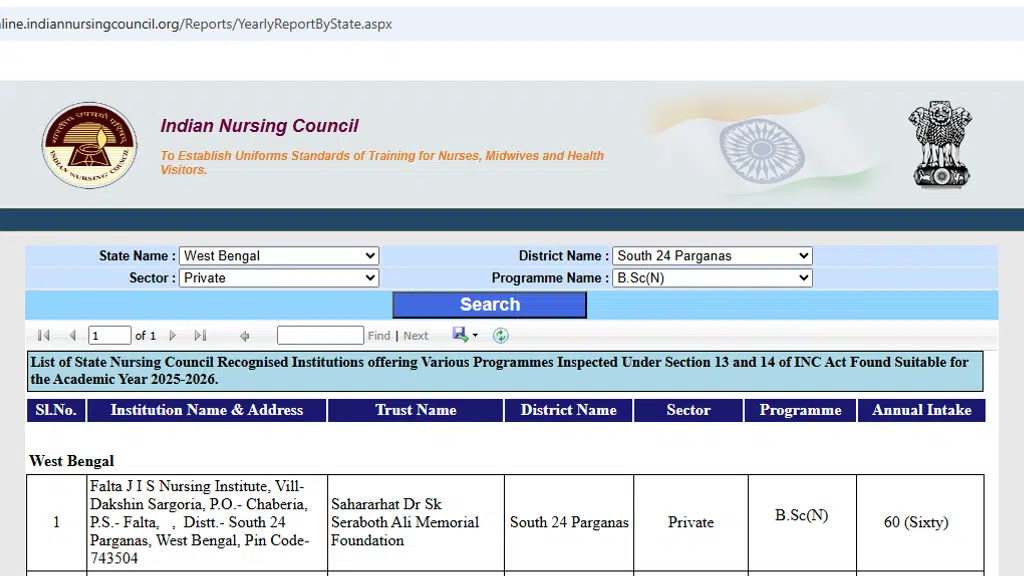The height and width of the screenshot is (576, 1024).
Task: Click the South 24 Parganas table cell
Action: (569, 522)
